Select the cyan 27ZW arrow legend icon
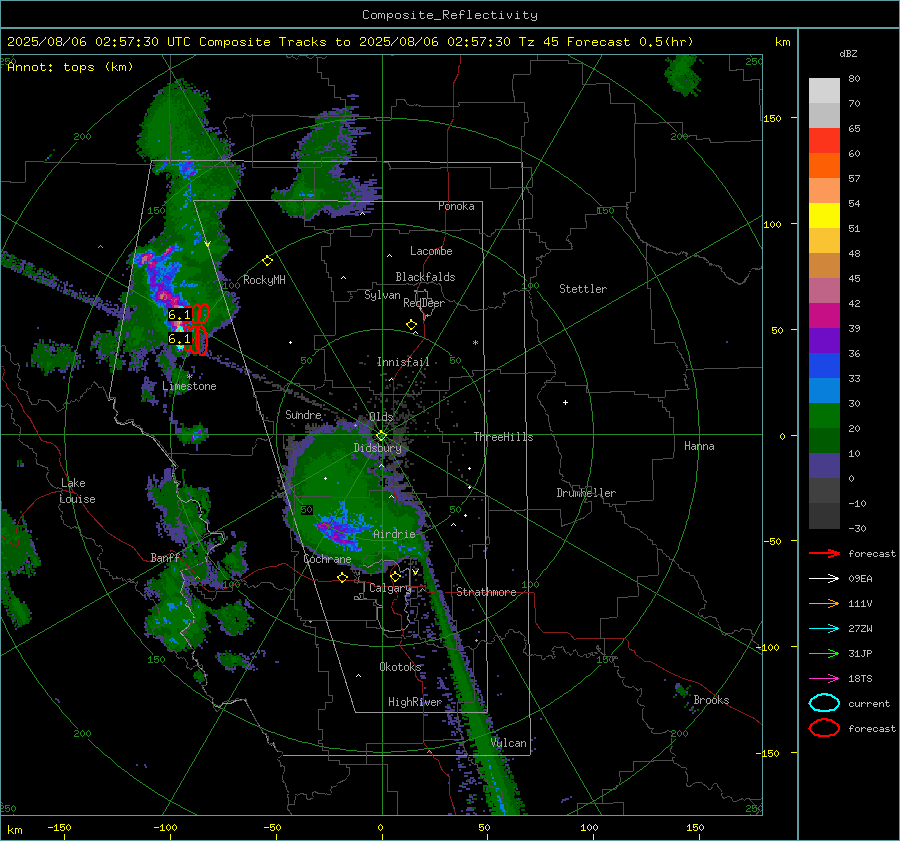900x841 pixels. click(x=824, y=629)
